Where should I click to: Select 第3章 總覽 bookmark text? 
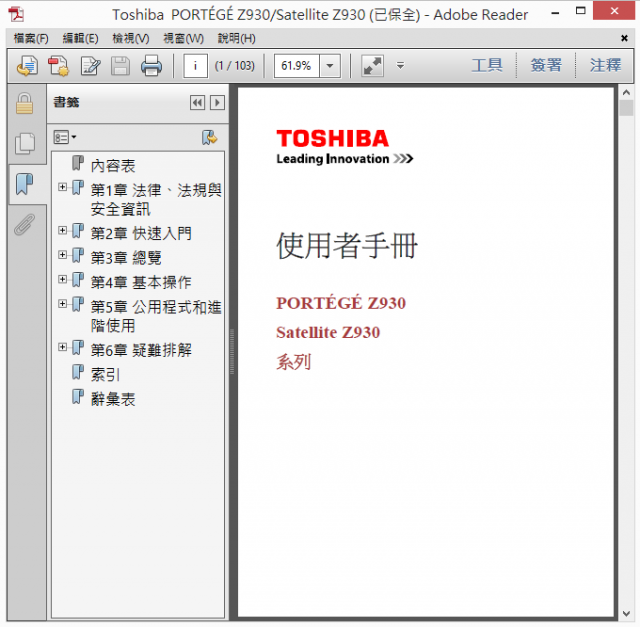point(126,258)
